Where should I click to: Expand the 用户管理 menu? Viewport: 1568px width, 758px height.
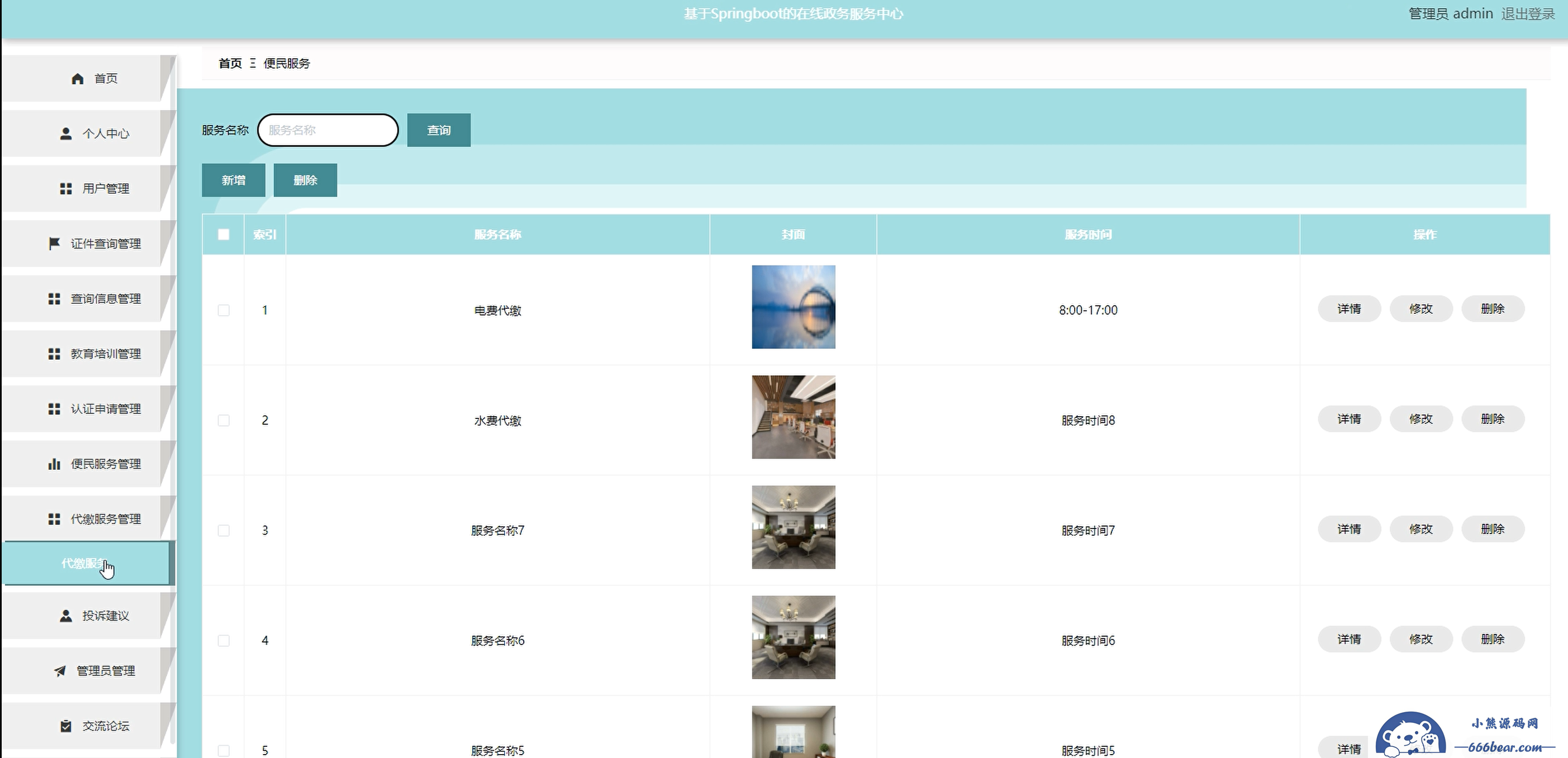pyautogui.click(x=89, y=189)
